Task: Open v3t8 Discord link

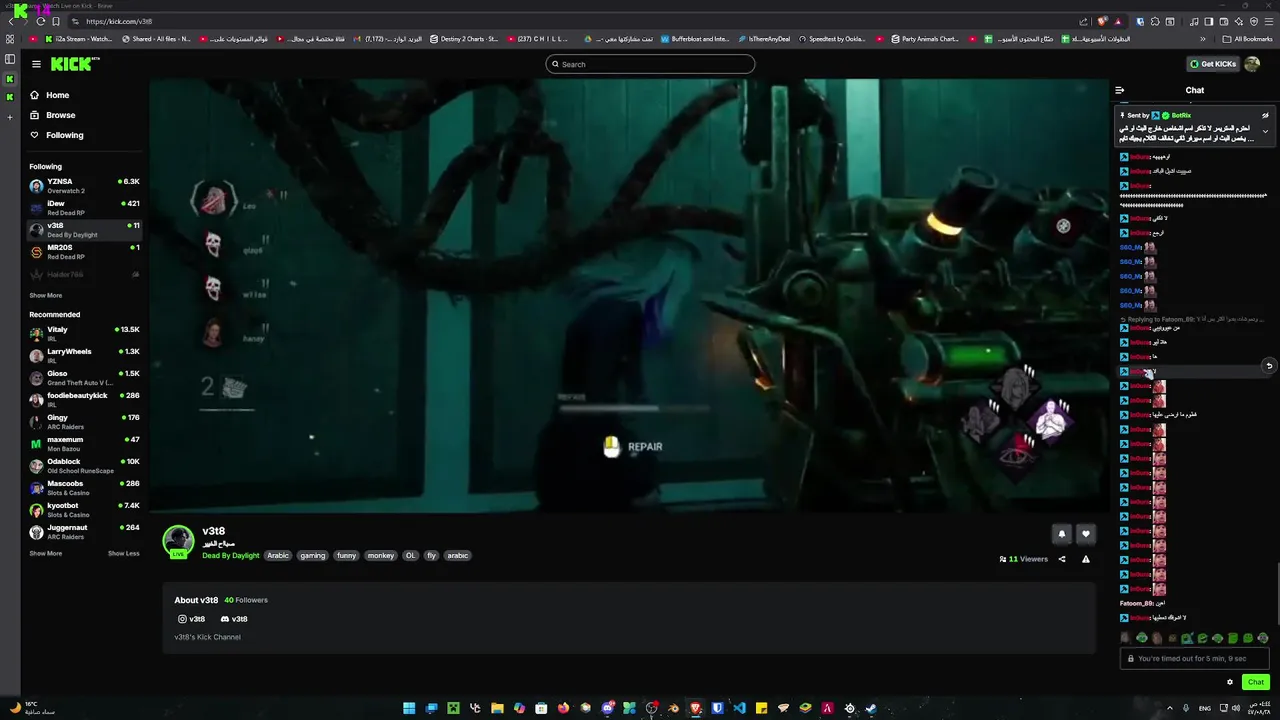Action: coord(234,619)
